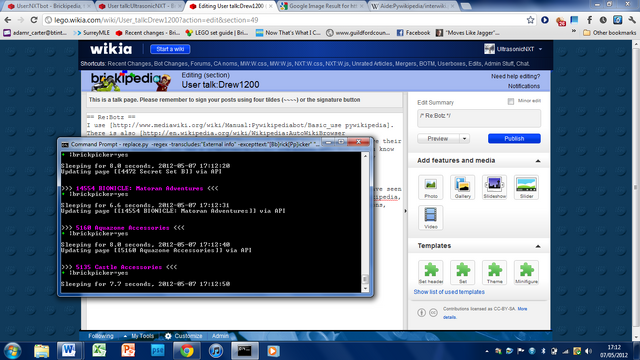Screen dimensions: 640x360
Task: Click the Command Prompt scrollbar thumb
Action: (365, 279)
